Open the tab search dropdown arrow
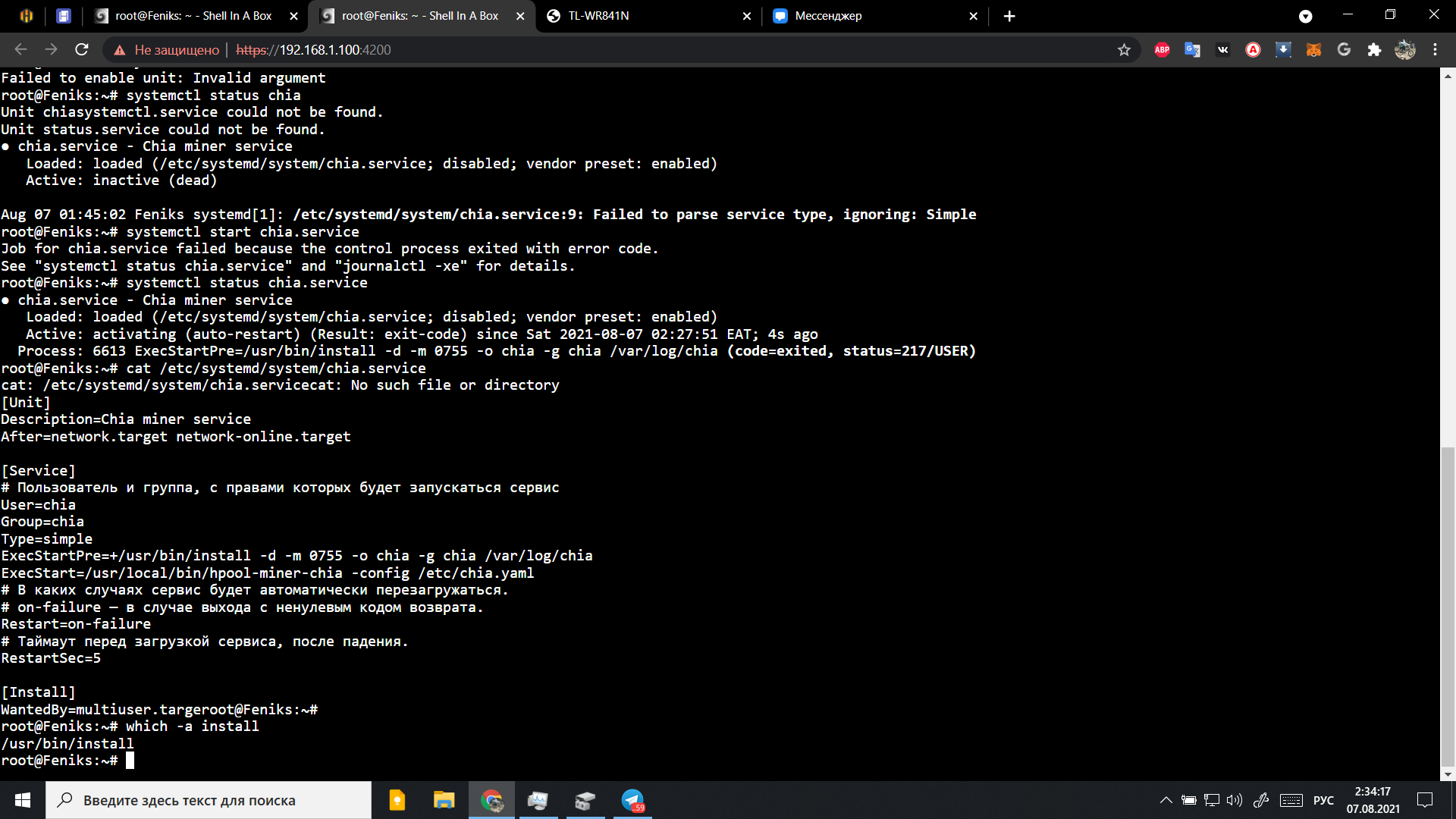 1305,16
